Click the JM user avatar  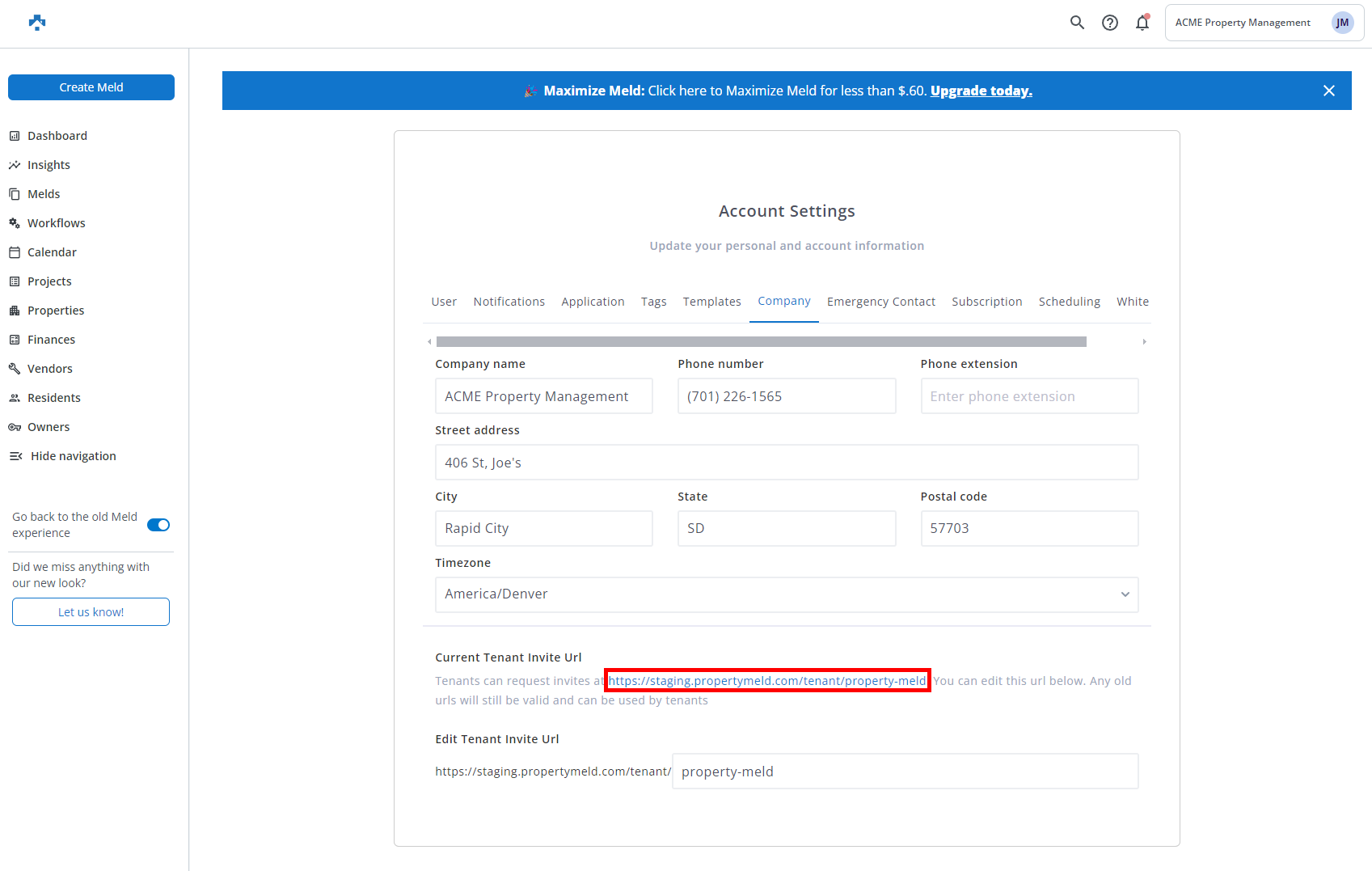pyautogui.click(x=1342, y=23)
